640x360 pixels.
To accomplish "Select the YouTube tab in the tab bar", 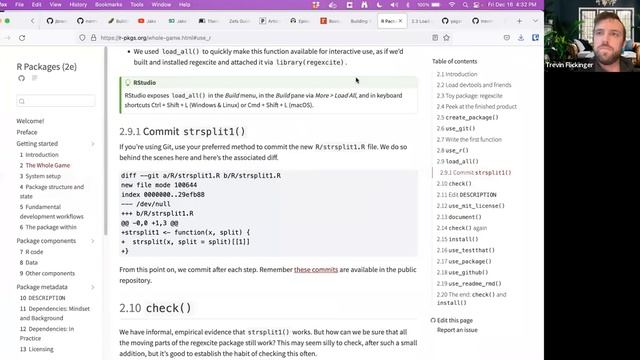I will [x=148, y=21].
